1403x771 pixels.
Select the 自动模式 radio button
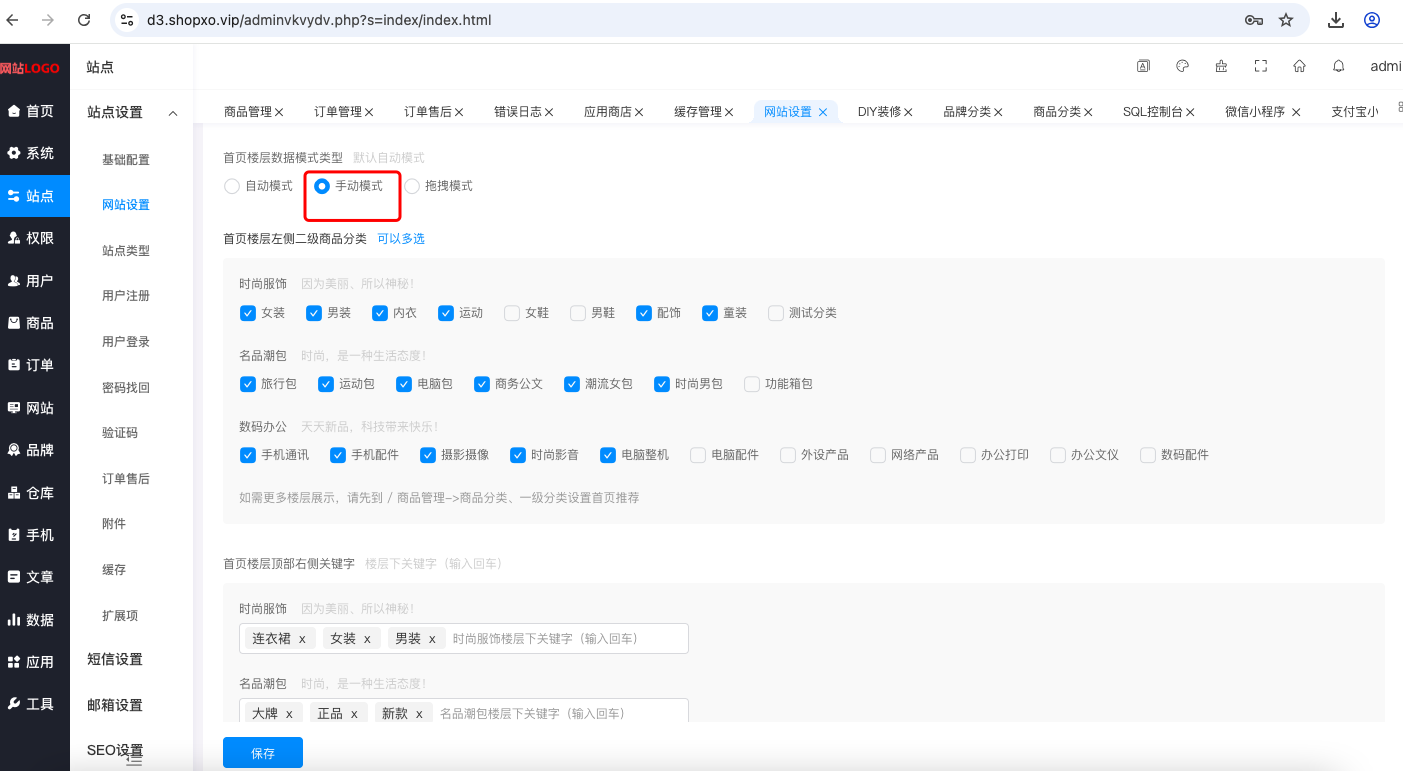pyautogui.click(x=232, y=186)
